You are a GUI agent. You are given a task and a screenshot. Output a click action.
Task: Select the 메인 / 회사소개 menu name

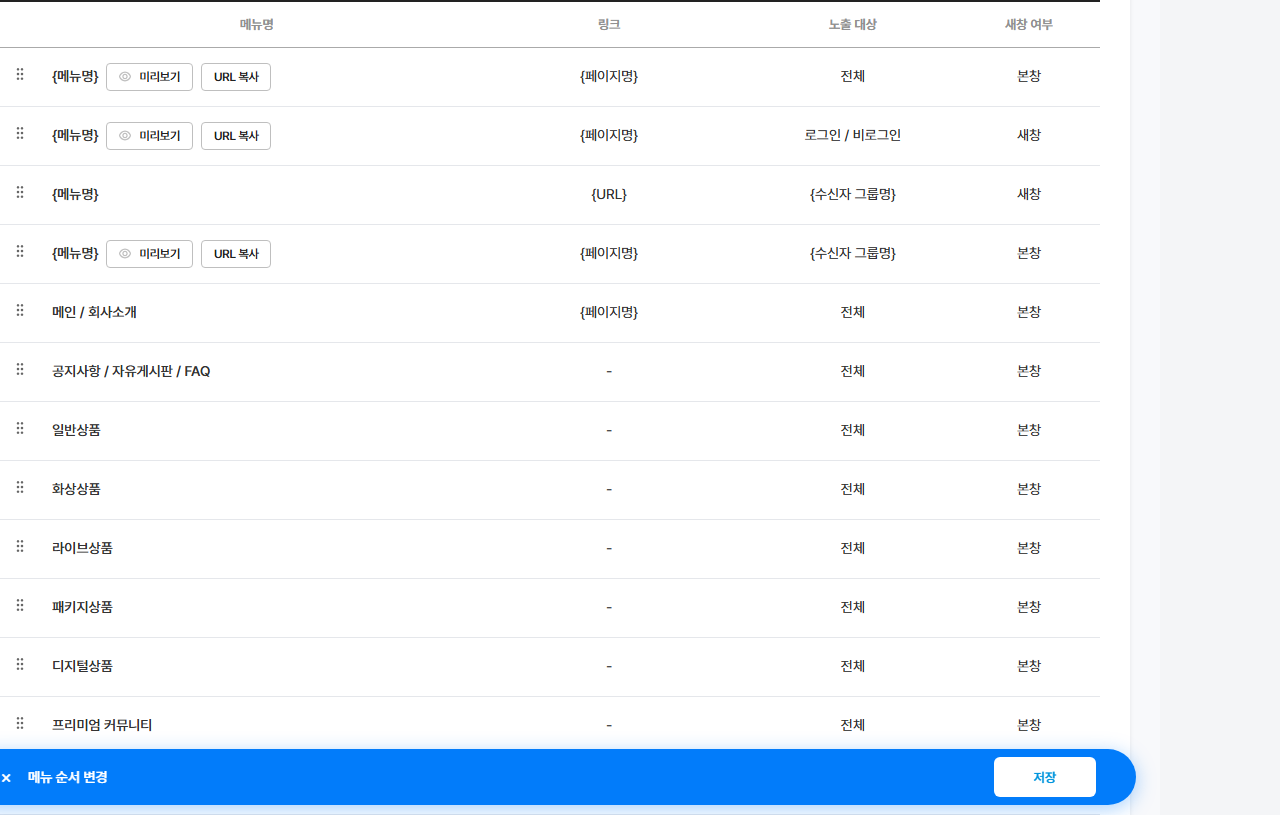(x=94, y=312)
